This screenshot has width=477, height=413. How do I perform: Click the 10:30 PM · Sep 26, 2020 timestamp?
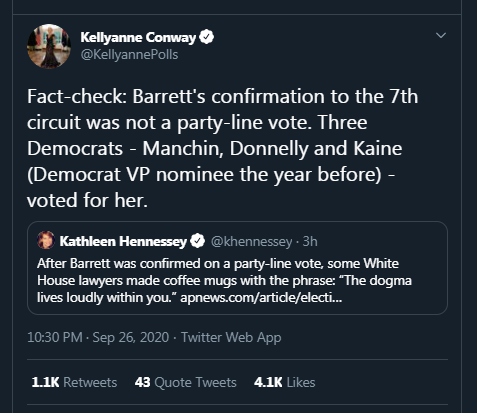pos(98,337)
